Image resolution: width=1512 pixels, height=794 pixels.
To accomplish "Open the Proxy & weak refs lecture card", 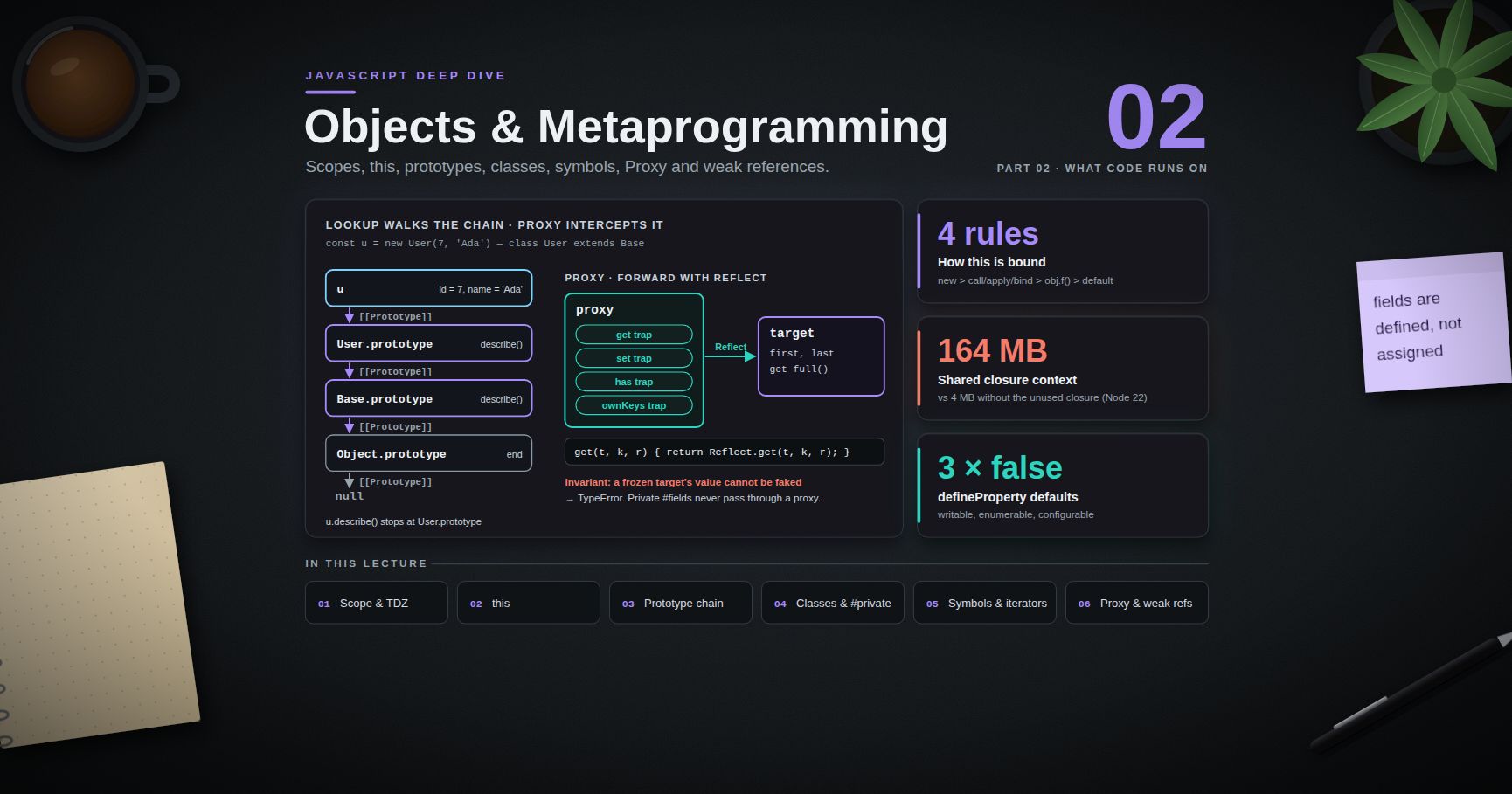I will tap(1136, 603).
